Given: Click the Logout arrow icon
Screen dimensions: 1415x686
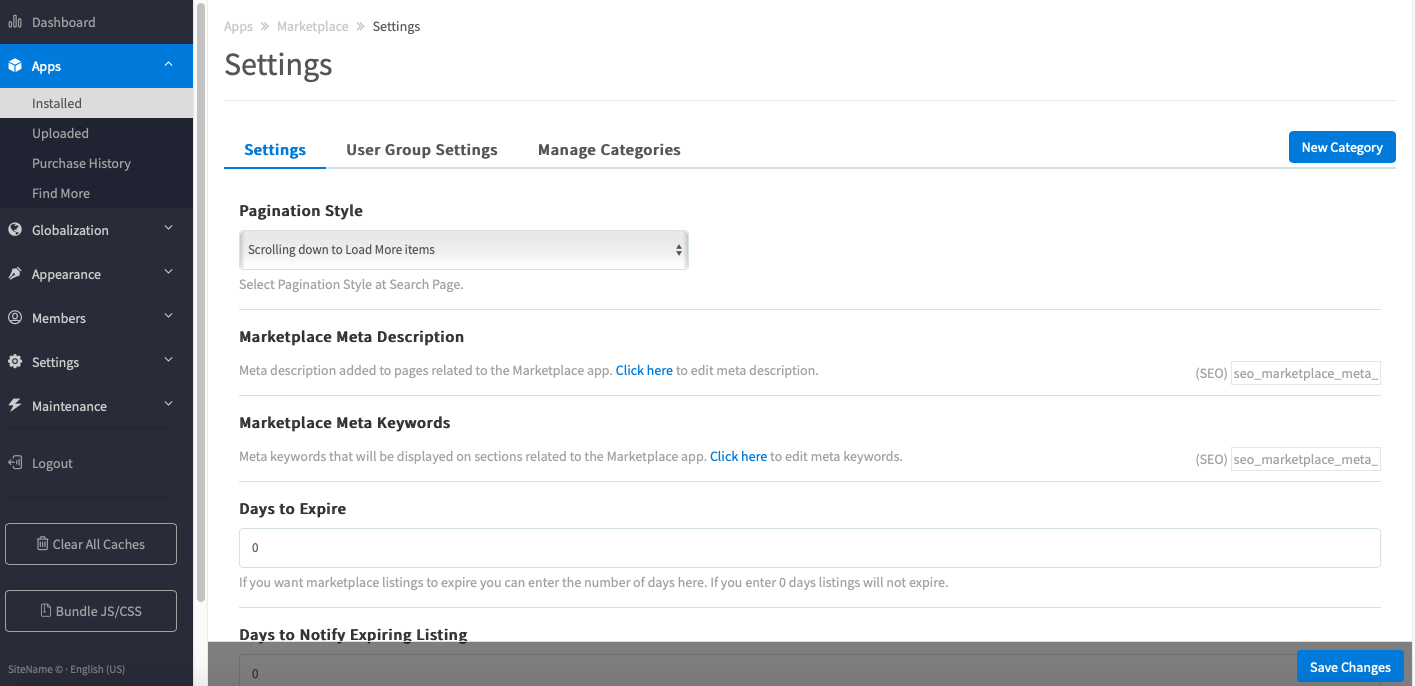Looking at the screenshot, I should 15,463.
